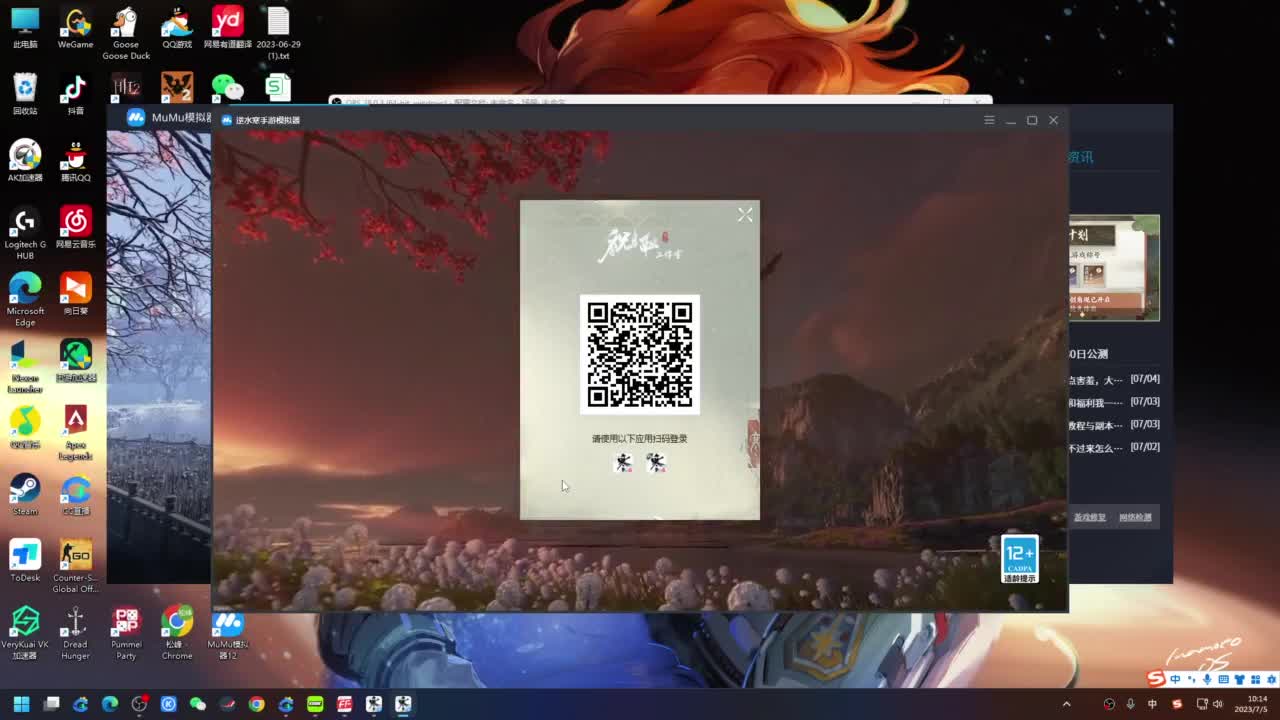Screen dimensions: 1280x720
Task: Open the 抖音 desktop shortcut
Action: pyautogui.click(x=76, y=94)
